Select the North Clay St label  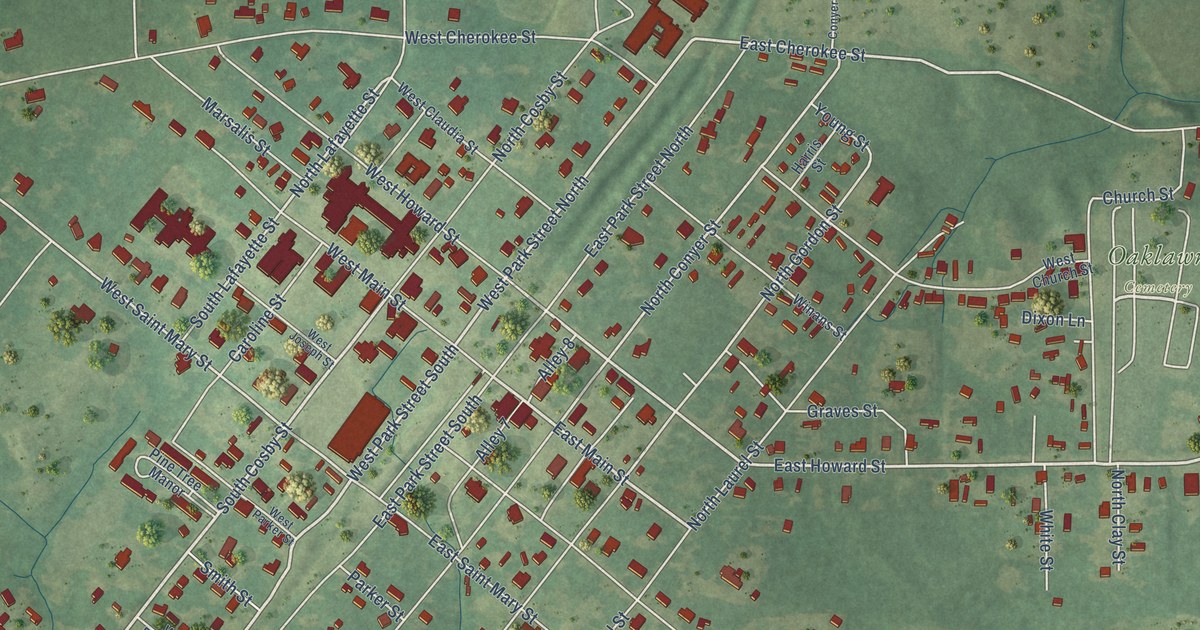1117,515
